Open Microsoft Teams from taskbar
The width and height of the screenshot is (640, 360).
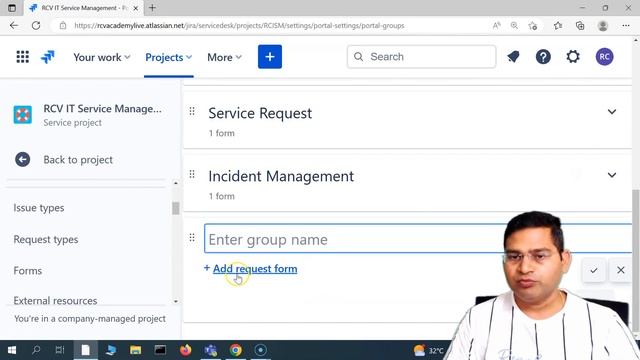pyautogui.click(x=211, y=350)
